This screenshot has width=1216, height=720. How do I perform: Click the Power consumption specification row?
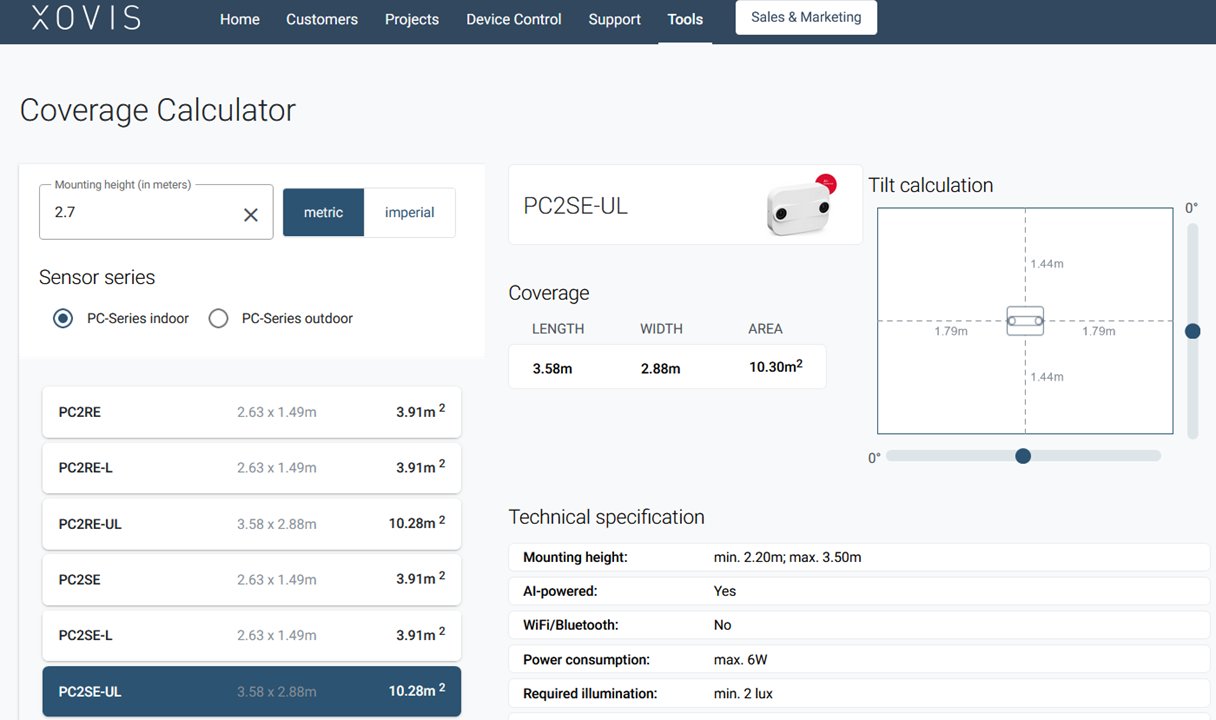tap(859, 660)
